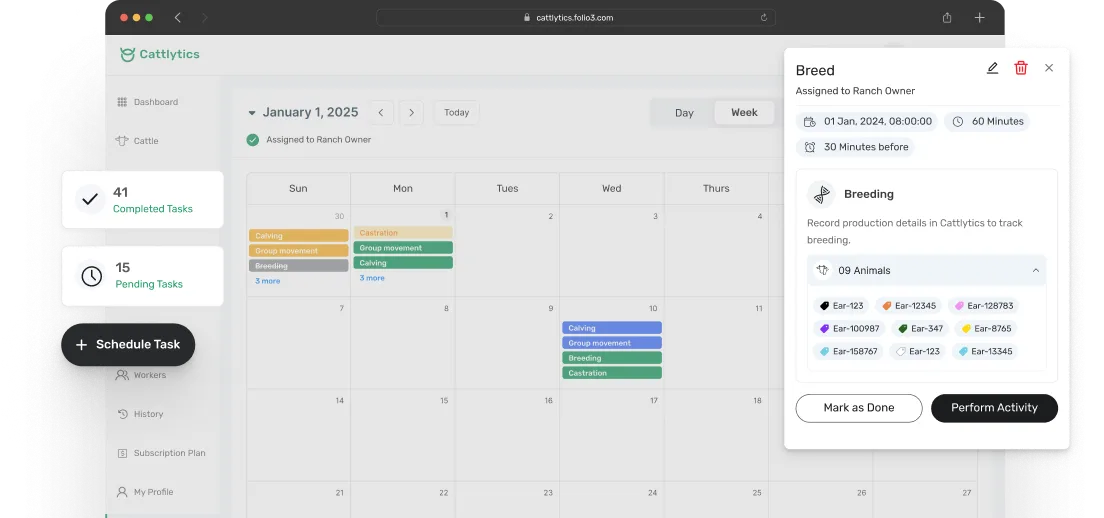
Task: Expand the 3 more events on Monday
Action: tap(372, 278)
